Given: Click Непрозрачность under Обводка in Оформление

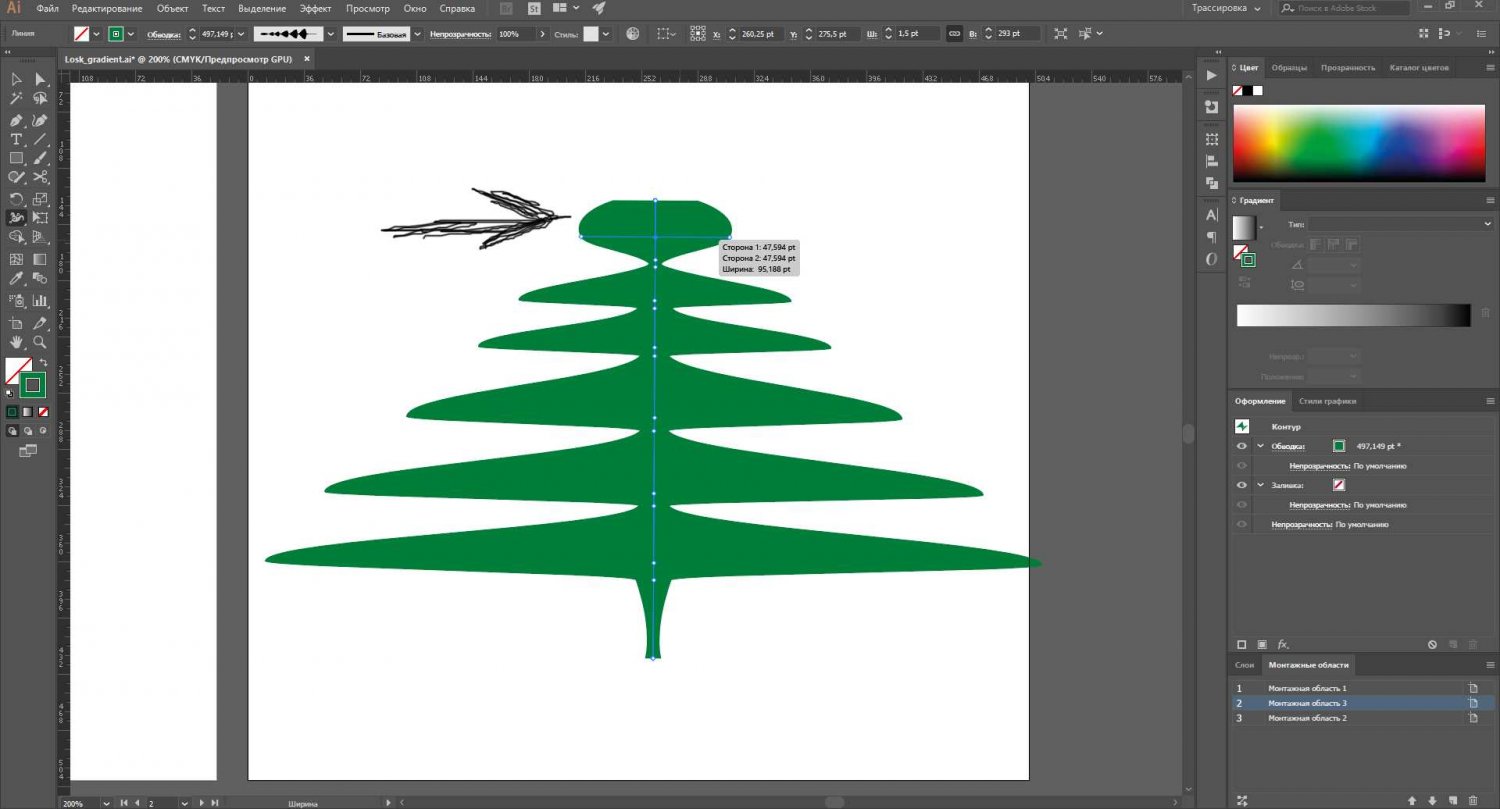Looking at the screenshot, I should [1320, 466].
